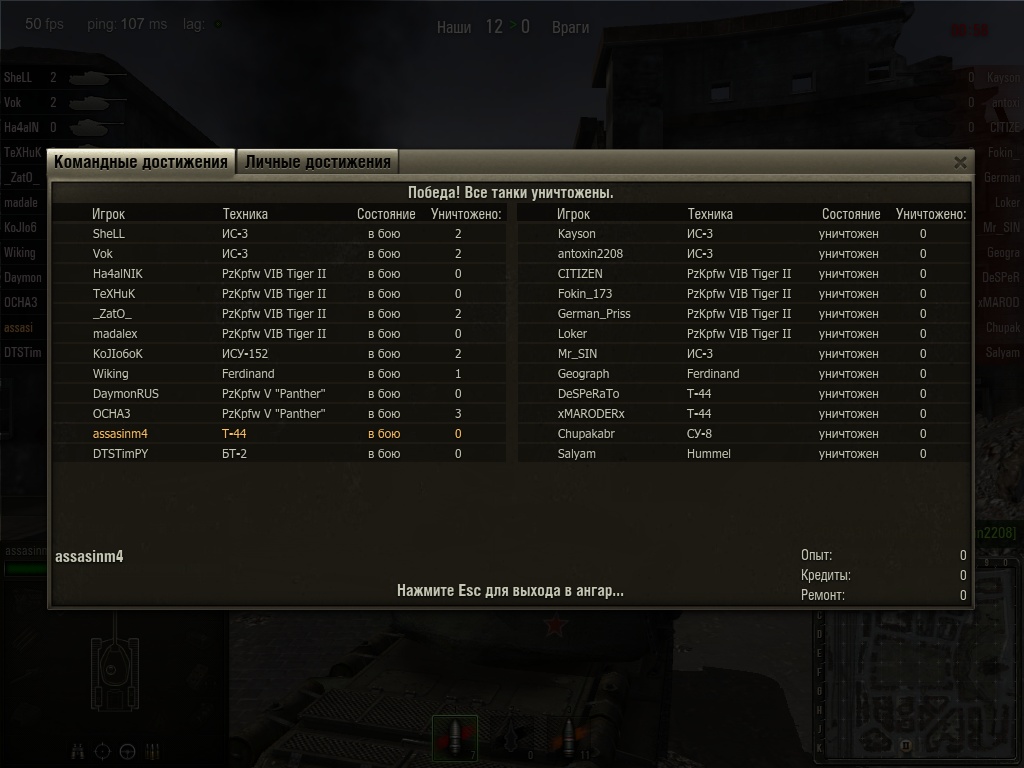This screenshot has width=1024, height=768.
Task: Select the middle empty shell slot
Action: pyautogui.click(x=512, y=738)
